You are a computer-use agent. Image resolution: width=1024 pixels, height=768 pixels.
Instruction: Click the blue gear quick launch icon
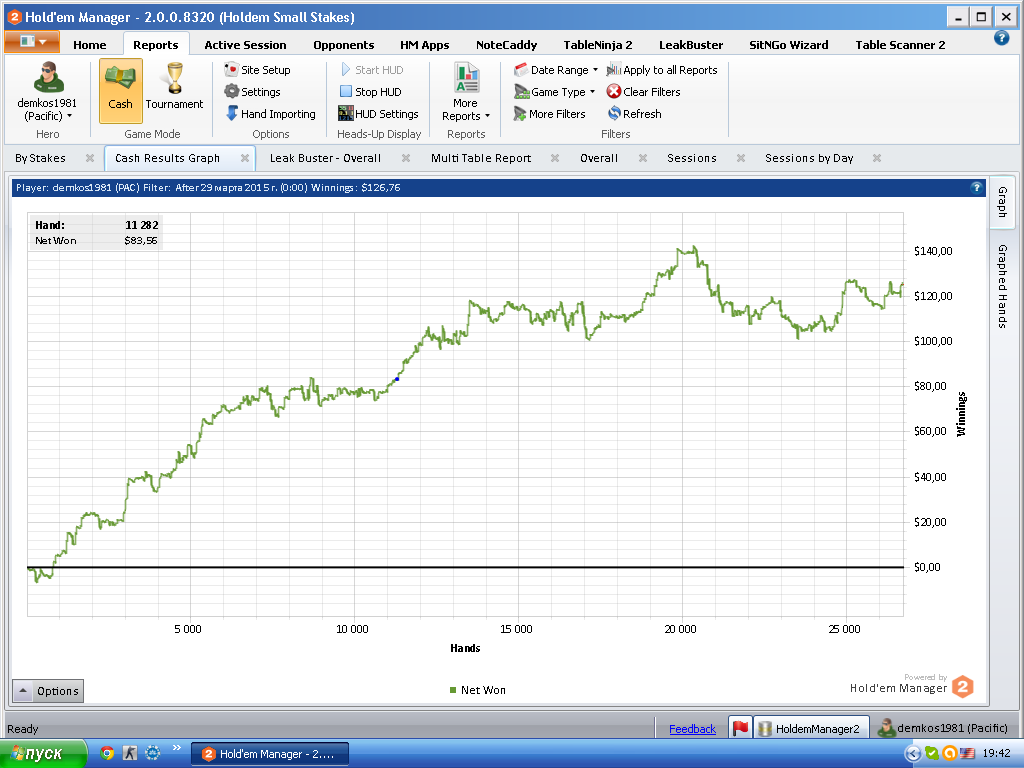(152, 753)
